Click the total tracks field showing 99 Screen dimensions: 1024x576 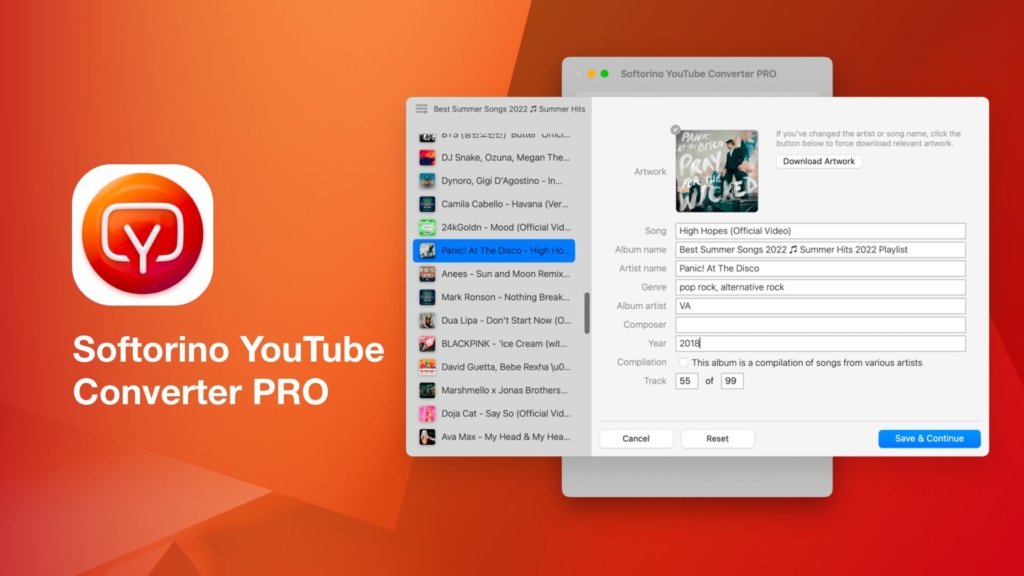pyautogui.click(x=732, y=381)
